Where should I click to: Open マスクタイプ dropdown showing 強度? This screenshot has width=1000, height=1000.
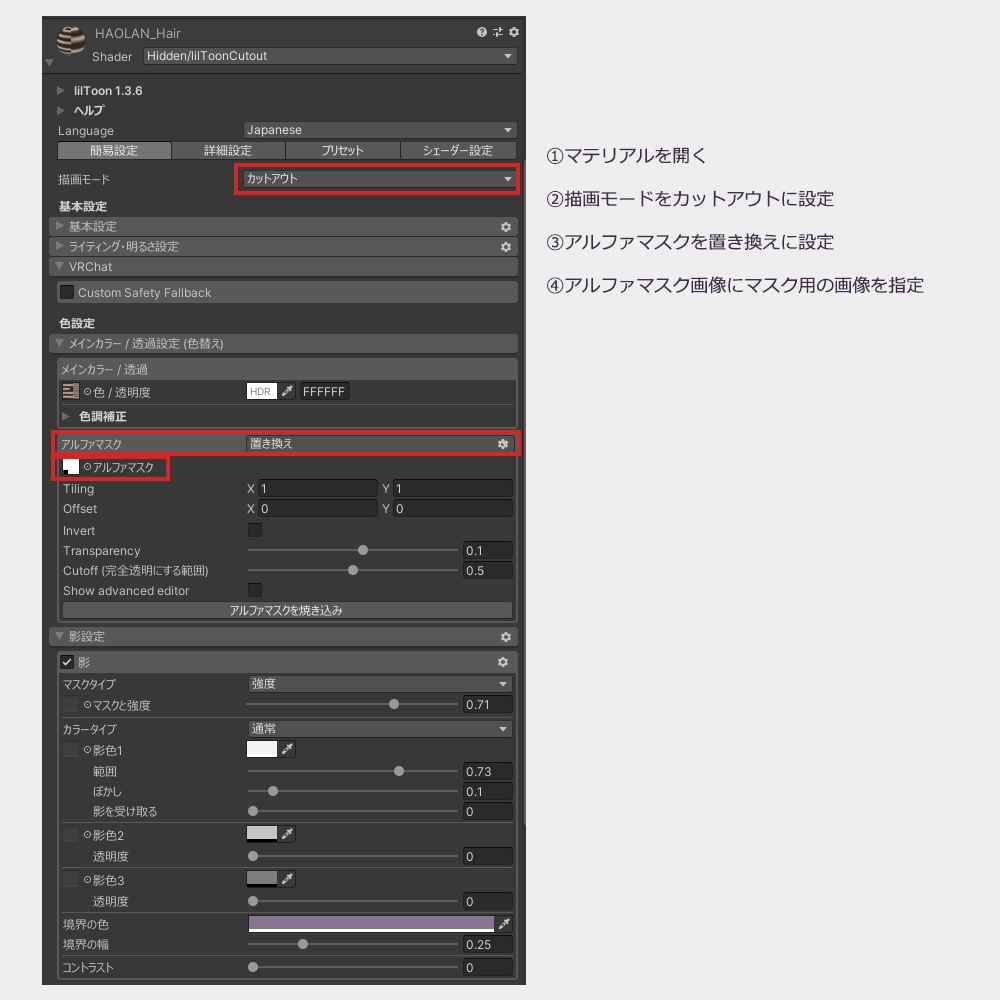point(379,684)
